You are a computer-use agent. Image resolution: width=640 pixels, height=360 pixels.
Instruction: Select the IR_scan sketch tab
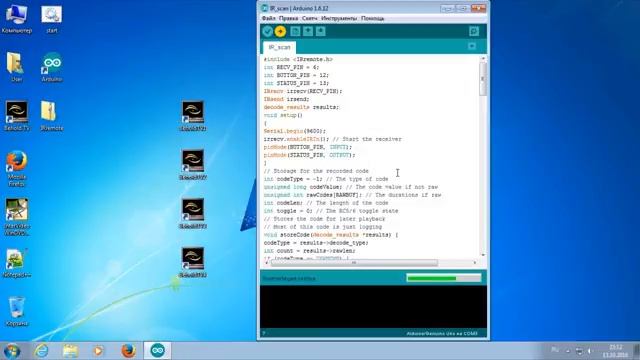point(280,47)
